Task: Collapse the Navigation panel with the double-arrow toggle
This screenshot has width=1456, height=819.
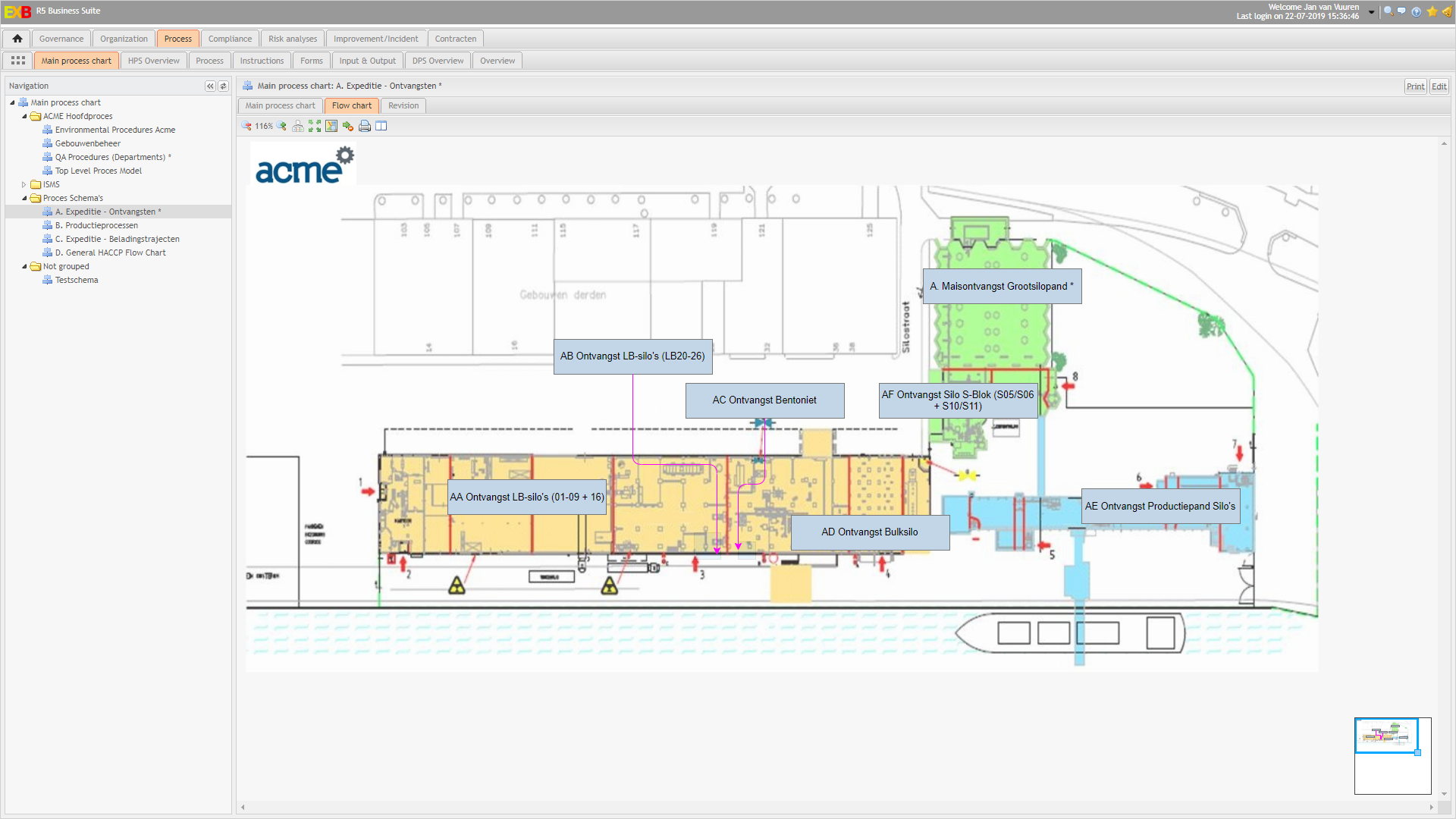Action: 210,86
